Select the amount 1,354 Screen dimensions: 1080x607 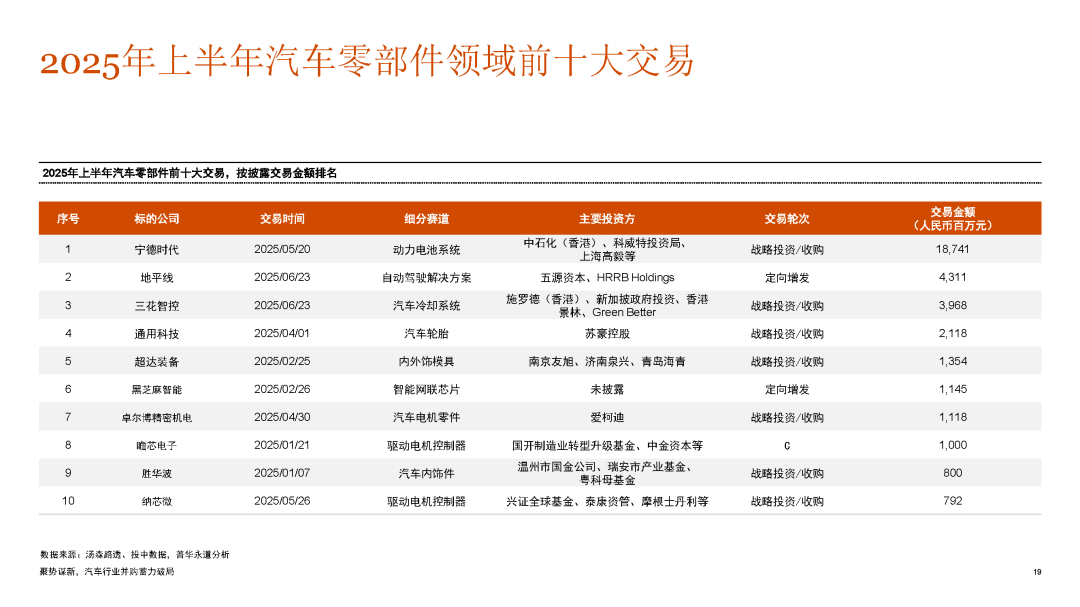(953, 362)
